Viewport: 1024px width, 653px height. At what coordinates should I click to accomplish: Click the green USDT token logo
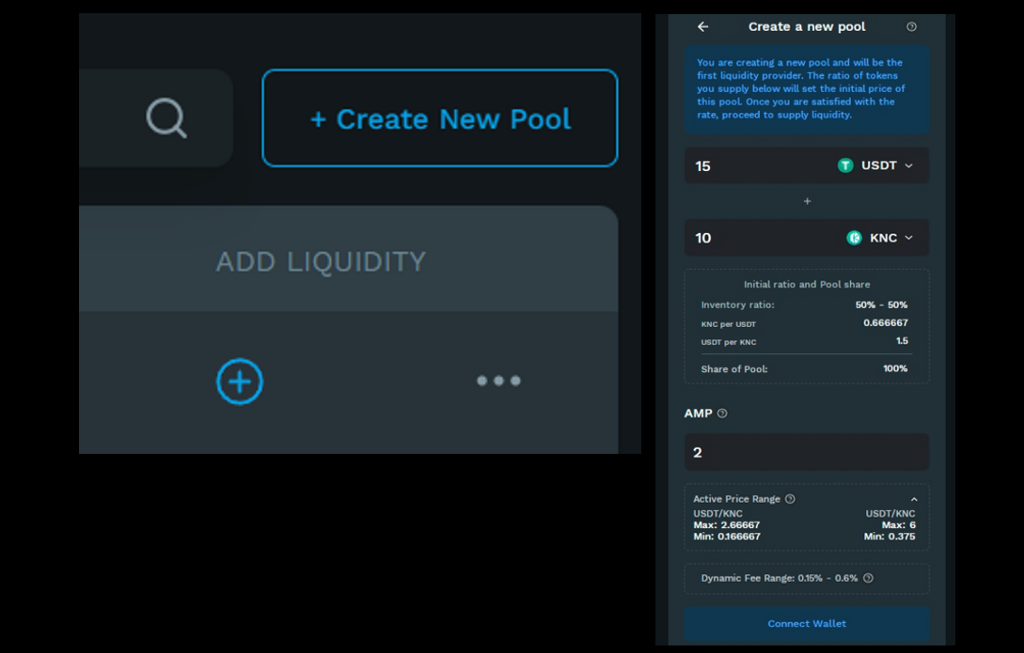(845, 166)
